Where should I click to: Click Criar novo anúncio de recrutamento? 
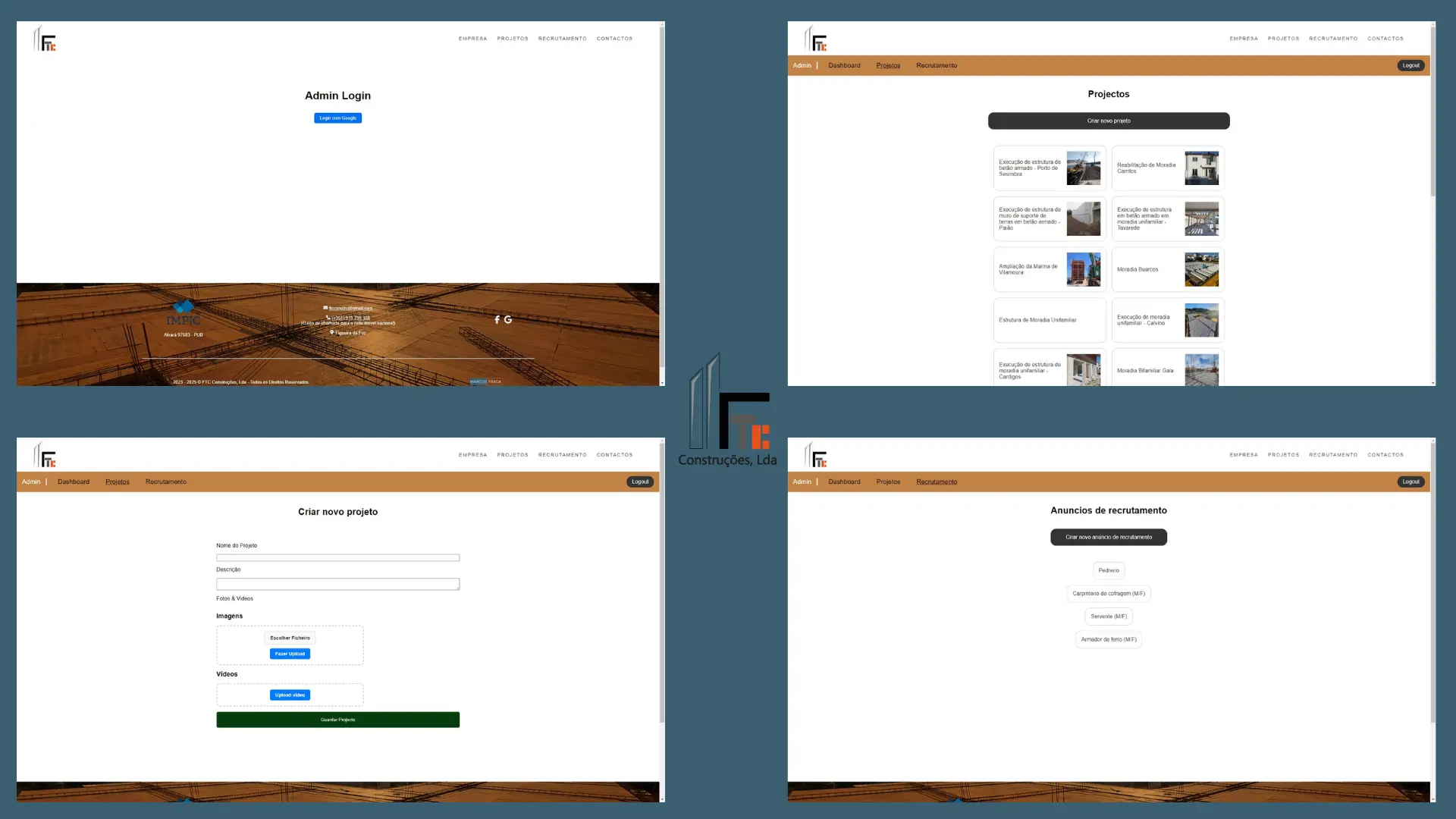pyautogui.click(x=1108, y=537)
